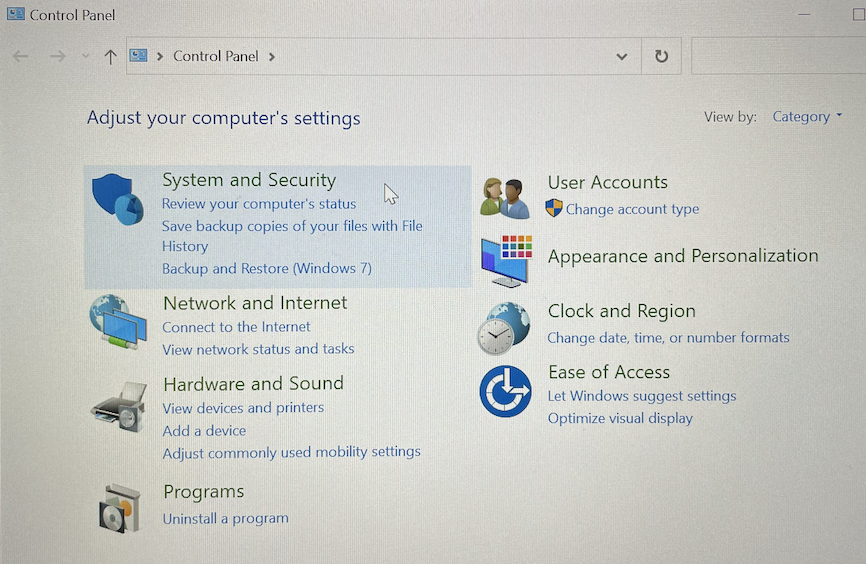Go up one level with the up arrow
The image size is (866, 564).
(110, 56)
